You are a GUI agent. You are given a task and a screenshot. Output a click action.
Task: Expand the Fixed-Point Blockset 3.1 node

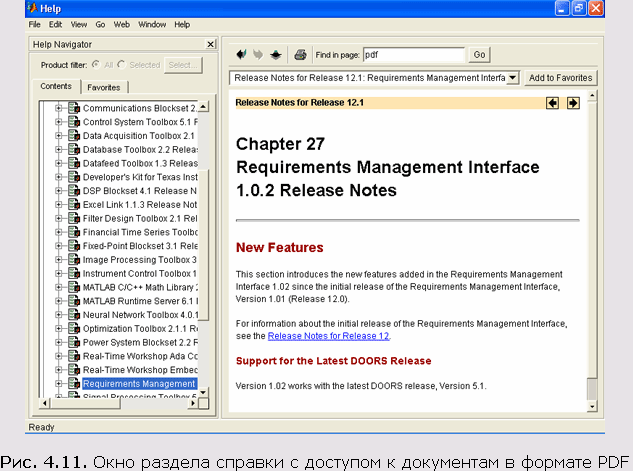pos(59,246)
